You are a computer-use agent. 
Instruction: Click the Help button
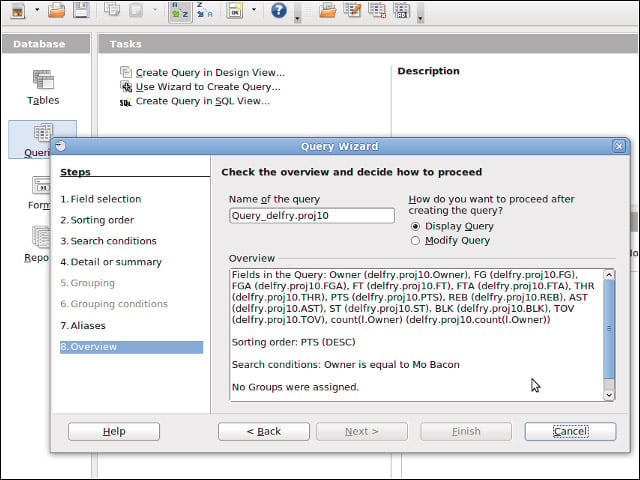click(114, 431)
